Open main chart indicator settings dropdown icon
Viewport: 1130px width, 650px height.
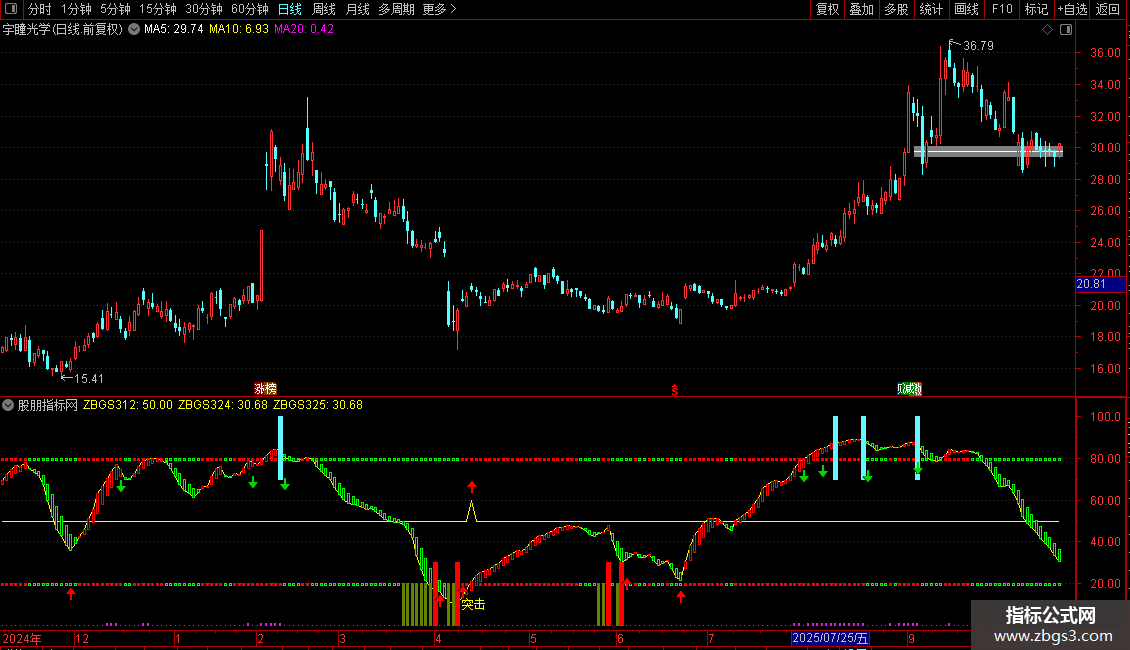[134, 30]
